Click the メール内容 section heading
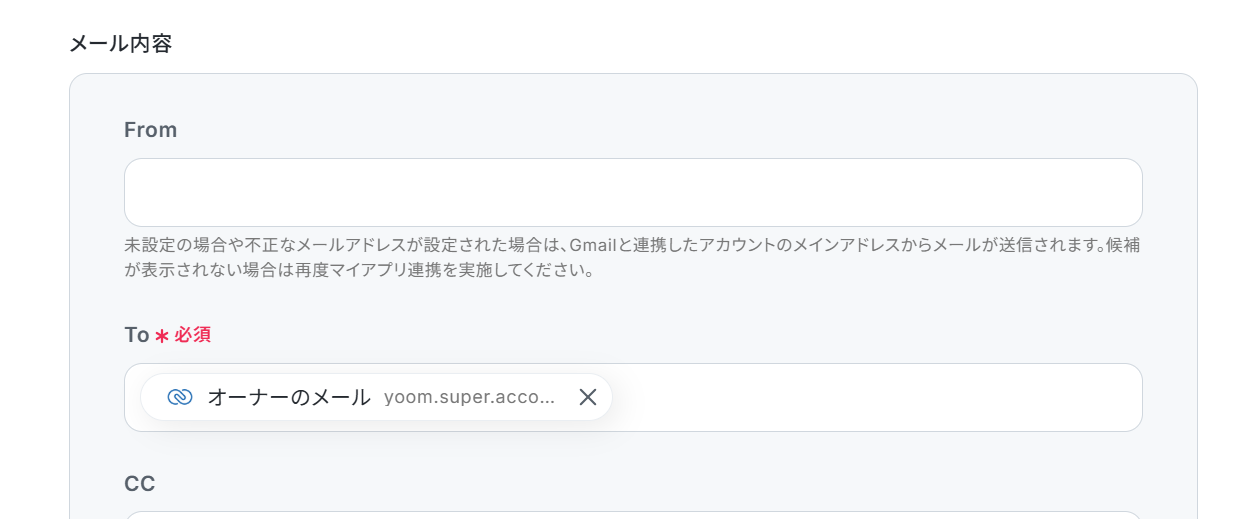The width and height of the screenshot is (1245, 519). point(120,44)
